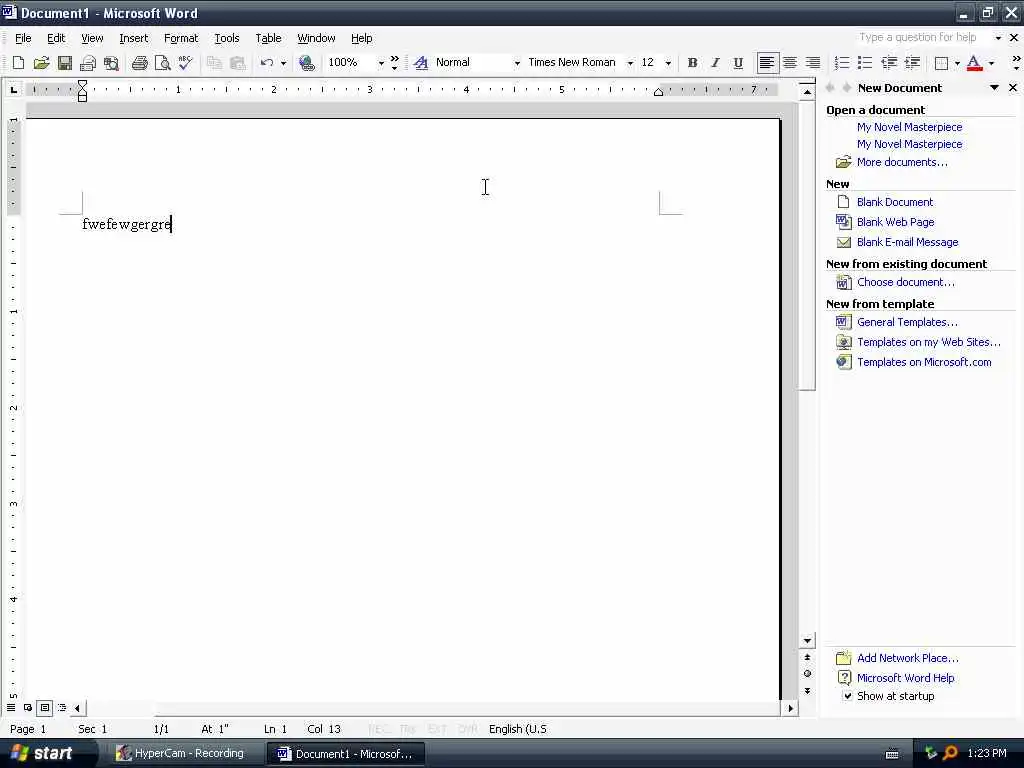Open the undo history dropdown arrow
1024x768 pixels.
(283, 63)
